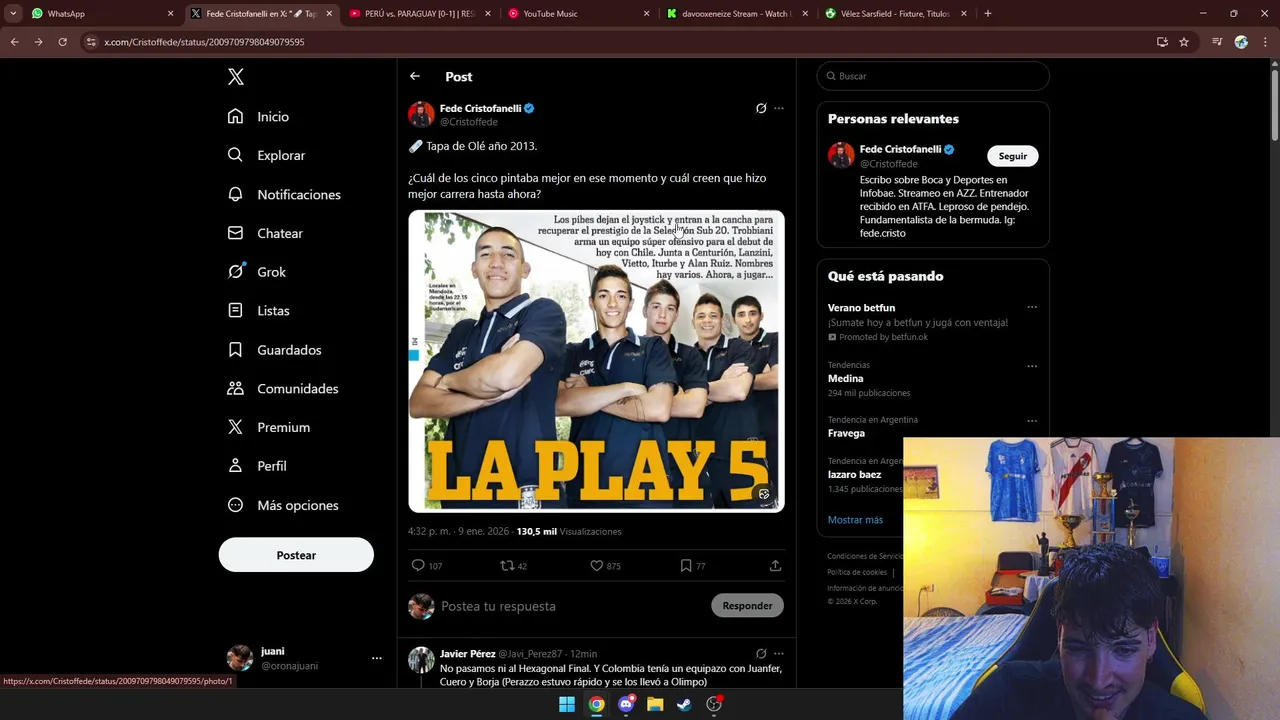1280x720 pixels.
Task: Click the Seguir button
Action: [x=1012, y=156]
